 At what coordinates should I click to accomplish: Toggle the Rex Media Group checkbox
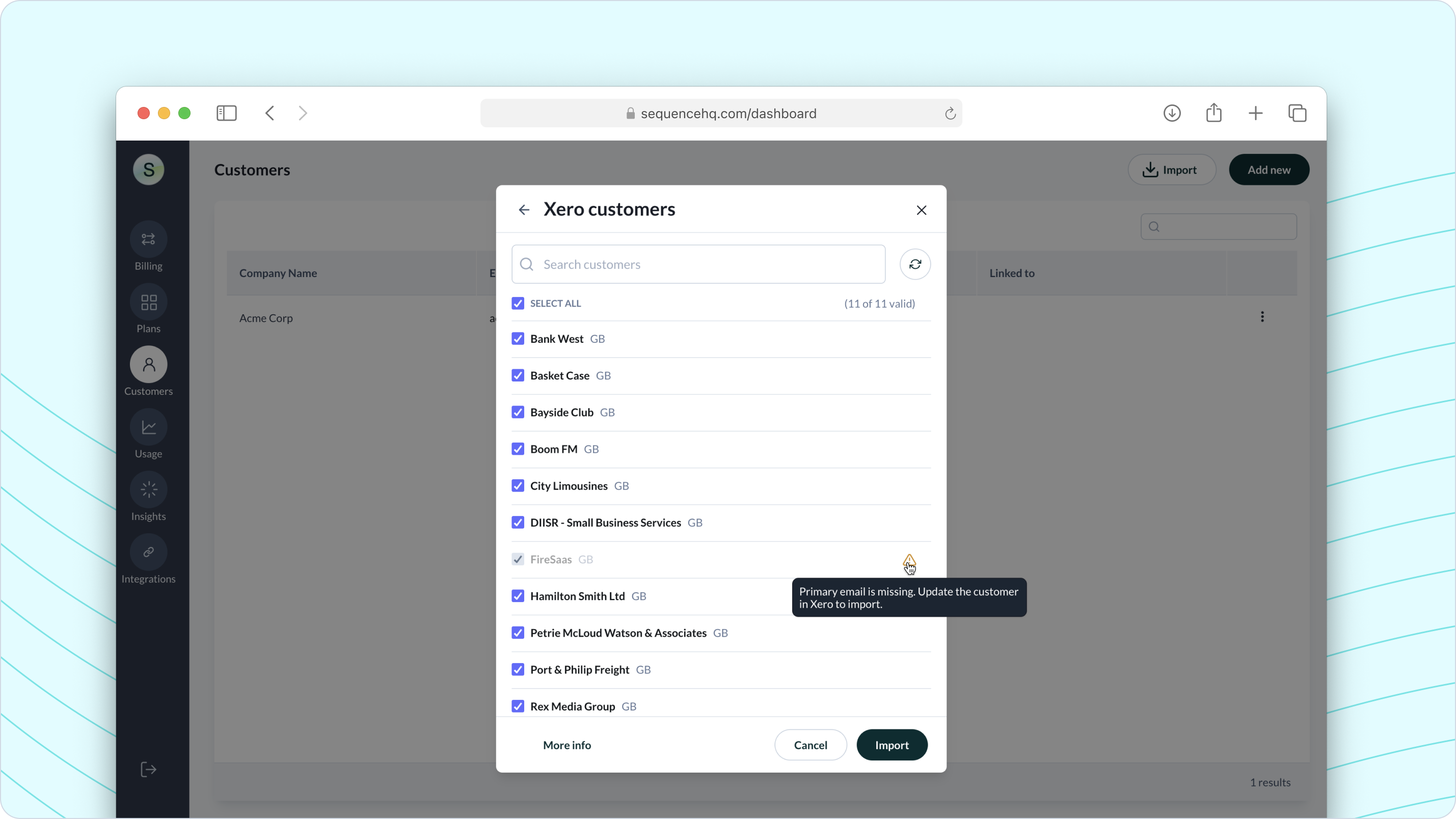click(x=517, y=706)
